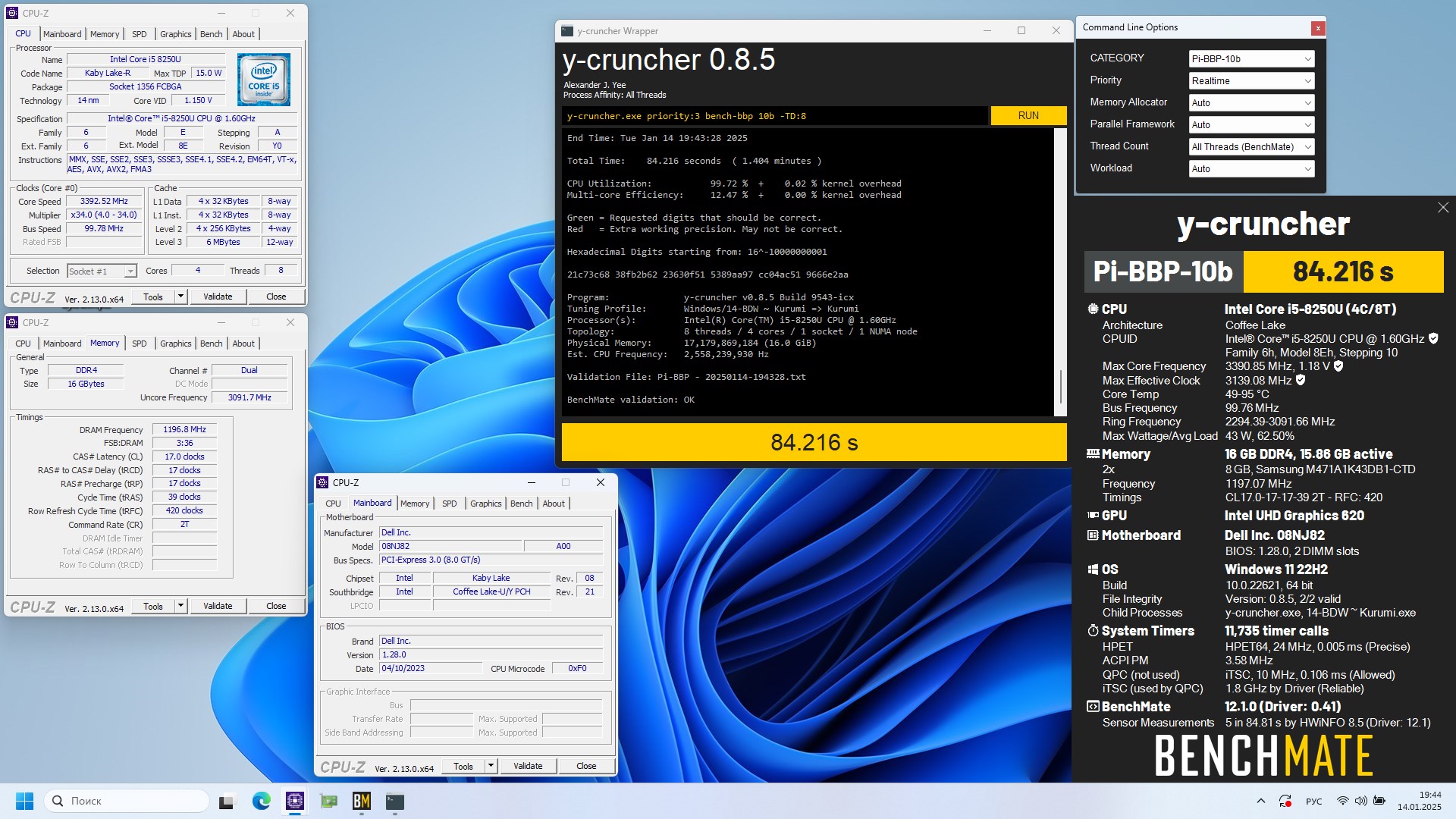Click the Coffee Lake-U/Y PCH southbridge field

pos(491,591)
